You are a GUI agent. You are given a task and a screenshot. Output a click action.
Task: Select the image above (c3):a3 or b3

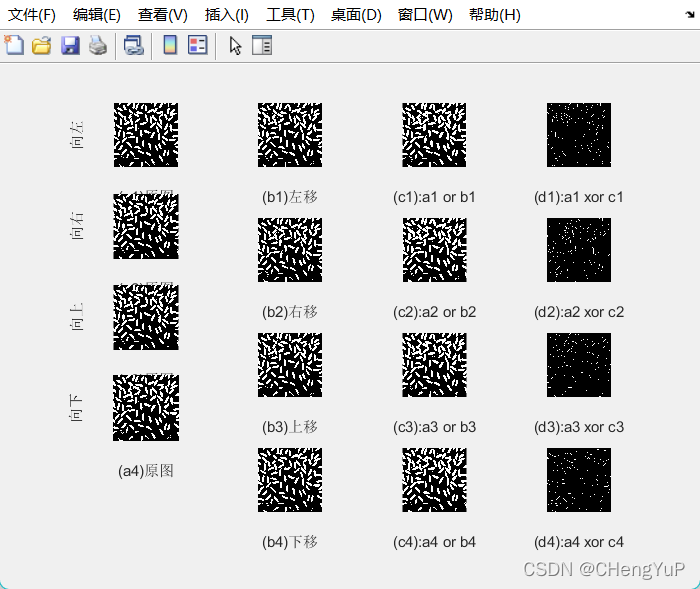click(434, 365)
